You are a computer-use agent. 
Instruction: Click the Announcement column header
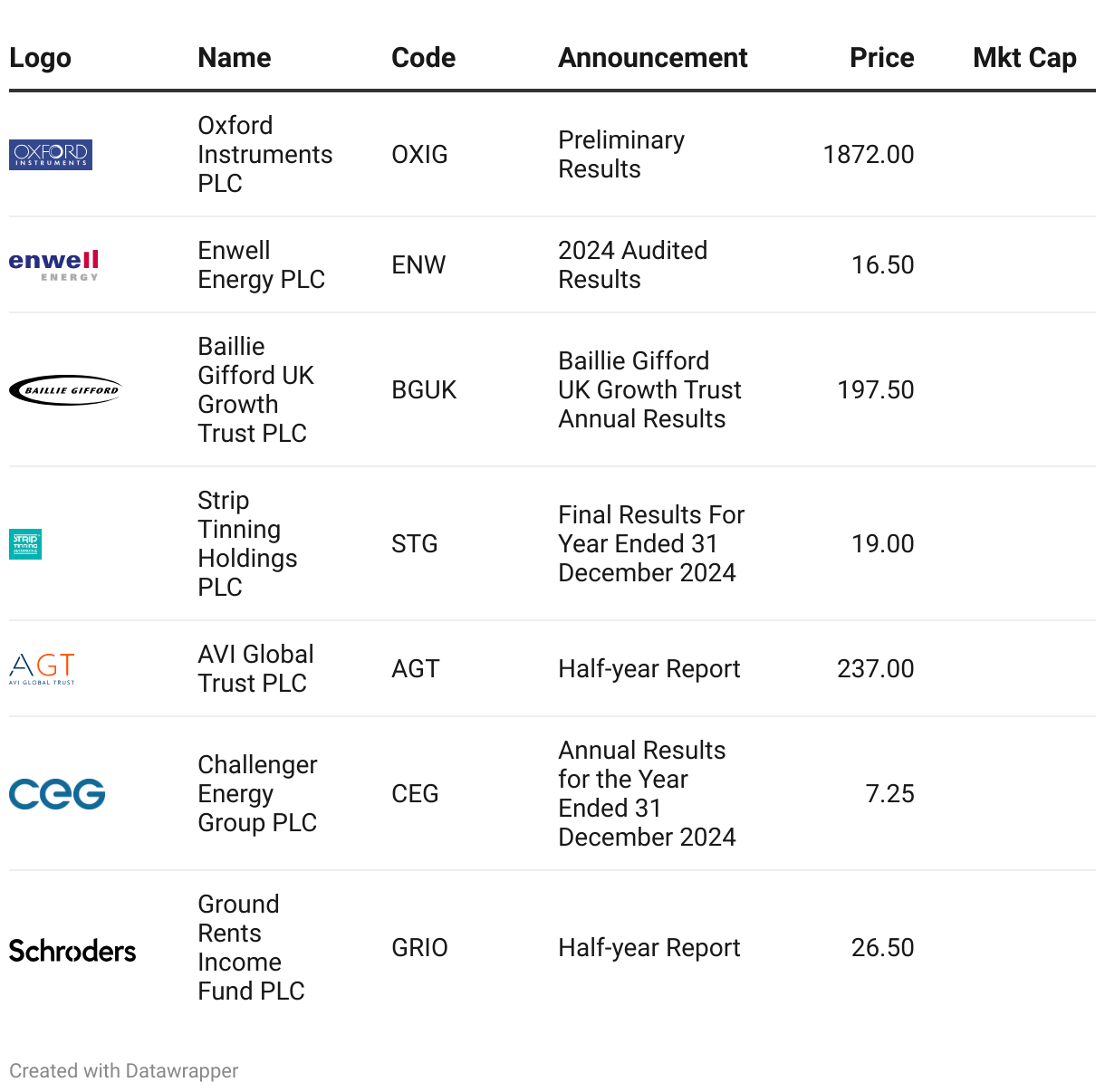652,58
